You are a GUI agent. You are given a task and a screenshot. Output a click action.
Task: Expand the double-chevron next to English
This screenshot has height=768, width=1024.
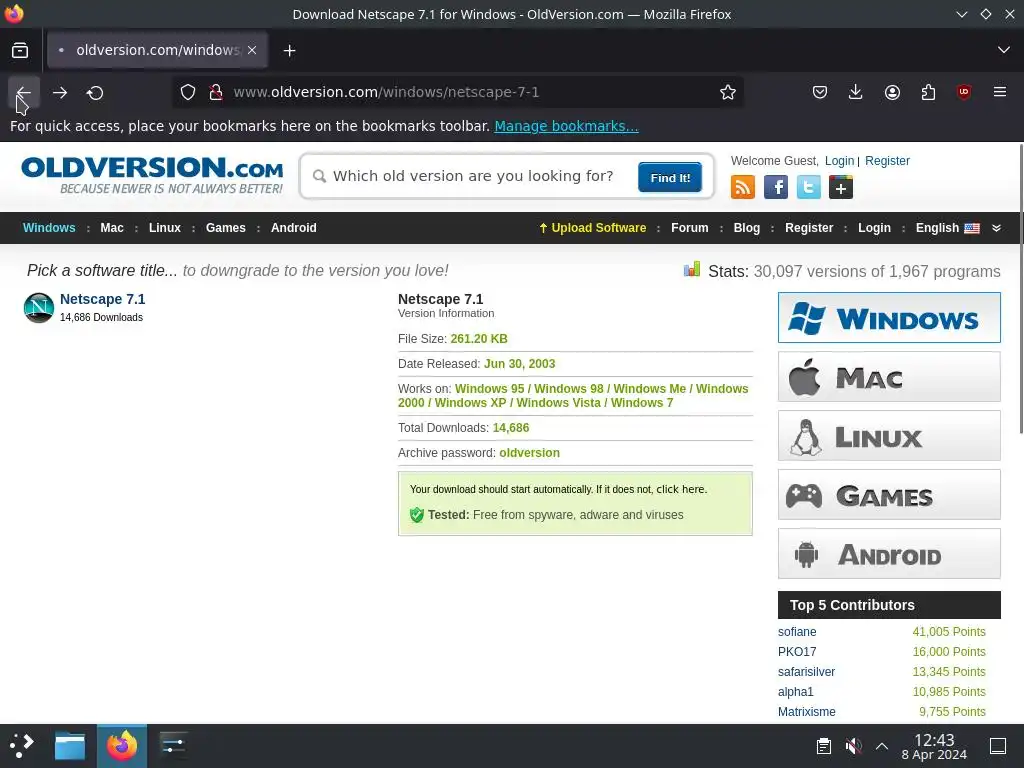pyautogui.click(x=997, y=228)
